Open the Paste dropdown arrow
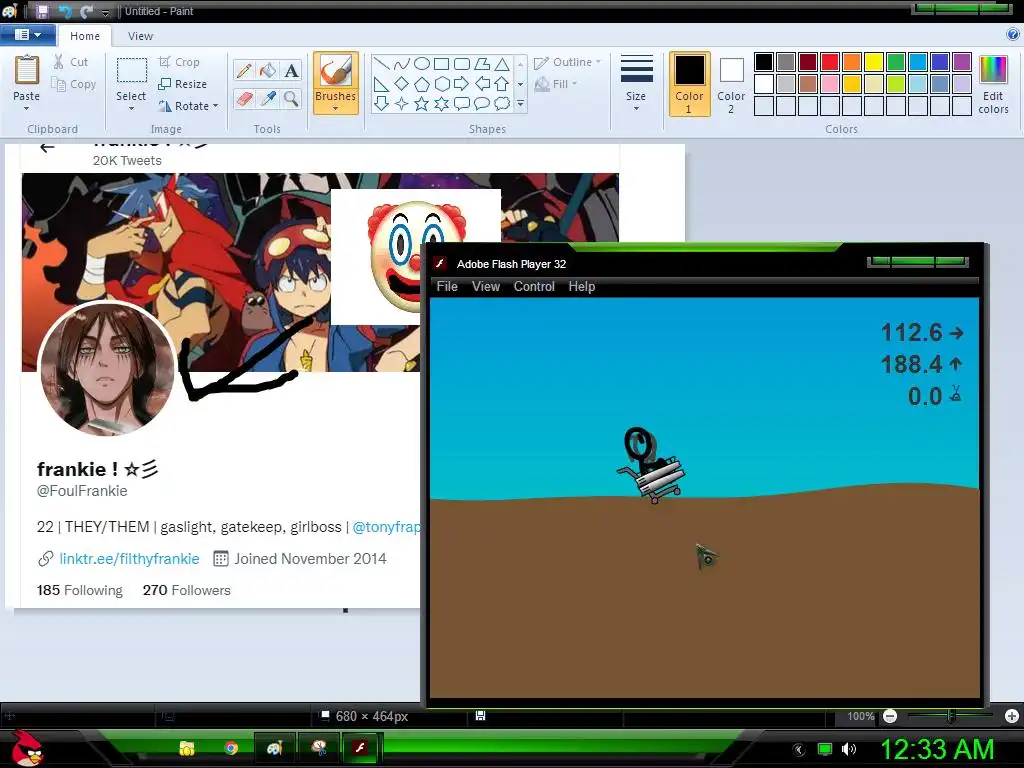 27,108
